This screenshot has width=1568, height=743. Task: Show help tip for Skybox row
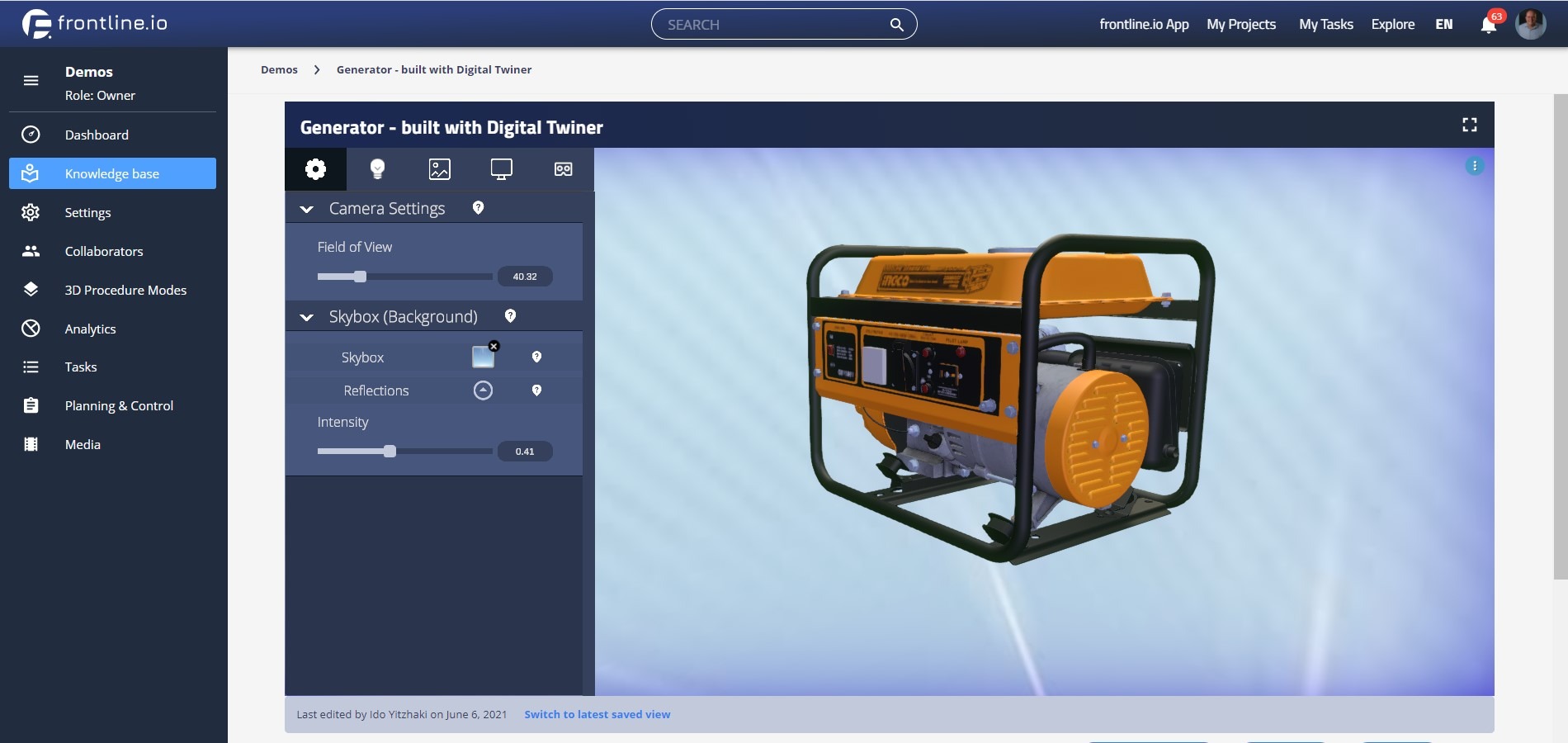pos(536,357)
